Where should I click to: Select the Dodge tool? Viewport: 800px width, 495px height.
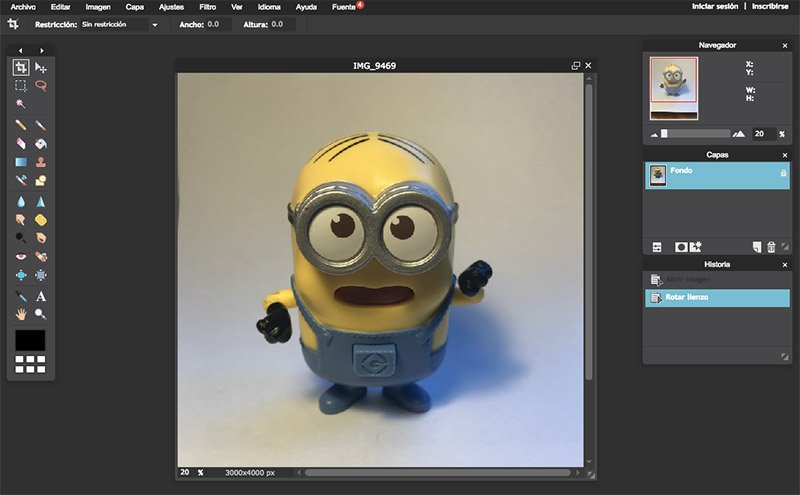21,238
